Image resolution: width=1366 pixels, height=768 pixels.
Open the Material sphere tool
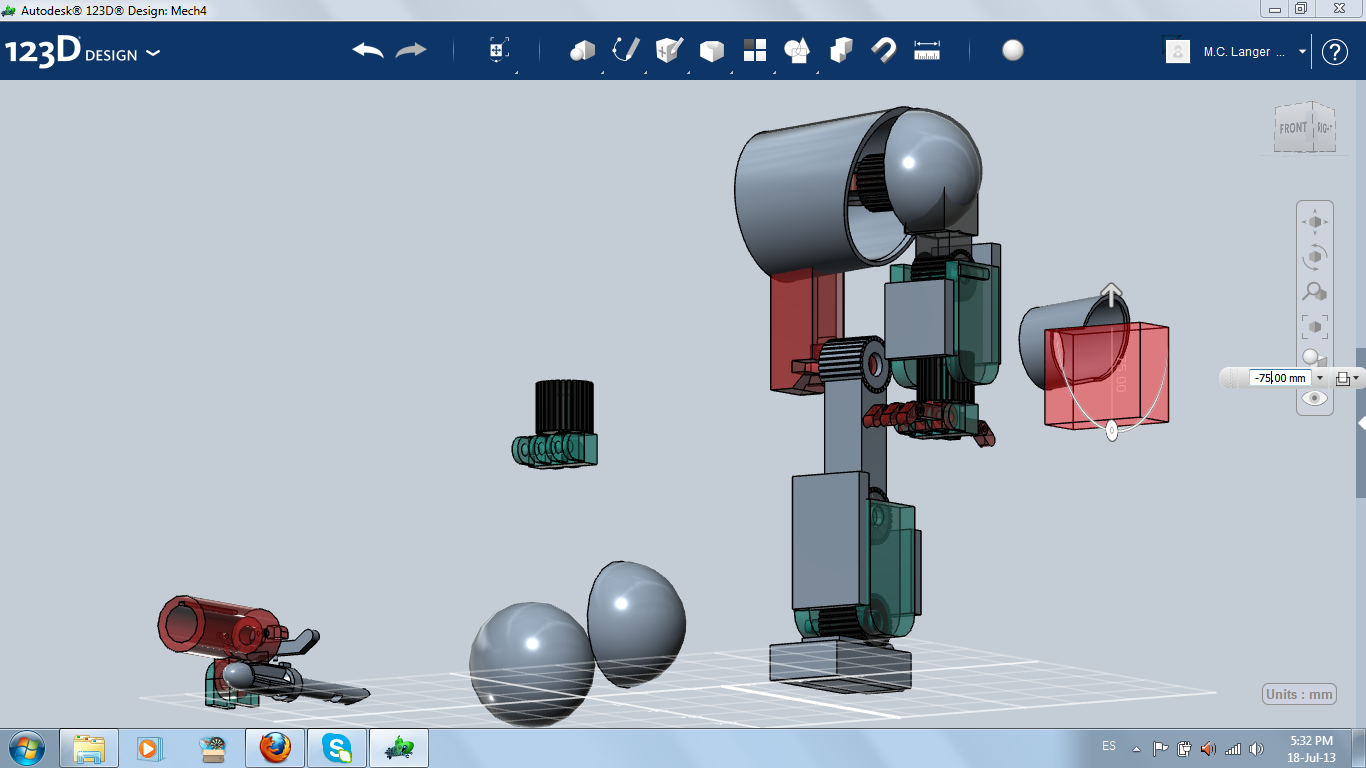(1013, 50)
